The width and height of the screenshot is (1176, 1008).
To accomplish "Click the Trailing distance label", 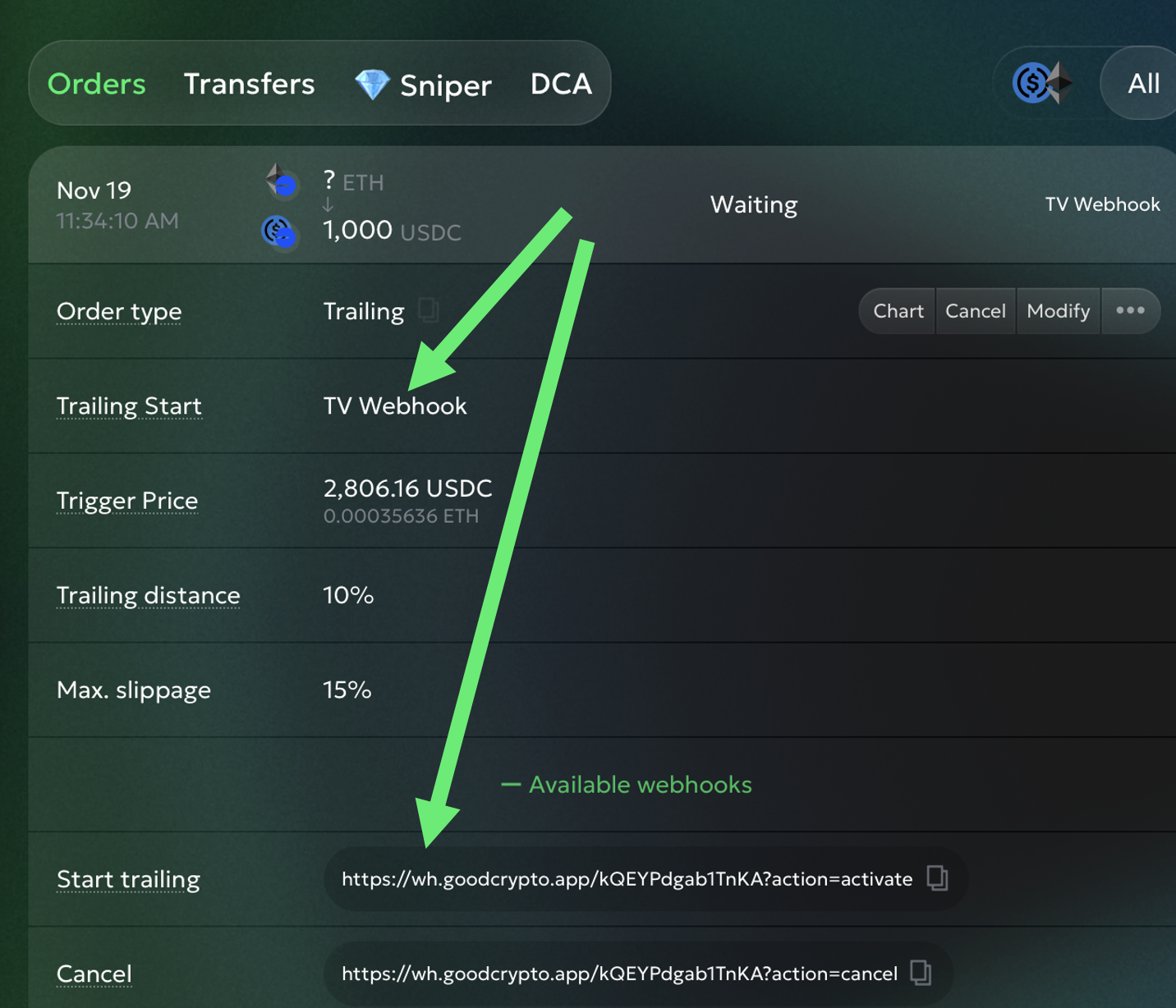I will click(149, 595).
